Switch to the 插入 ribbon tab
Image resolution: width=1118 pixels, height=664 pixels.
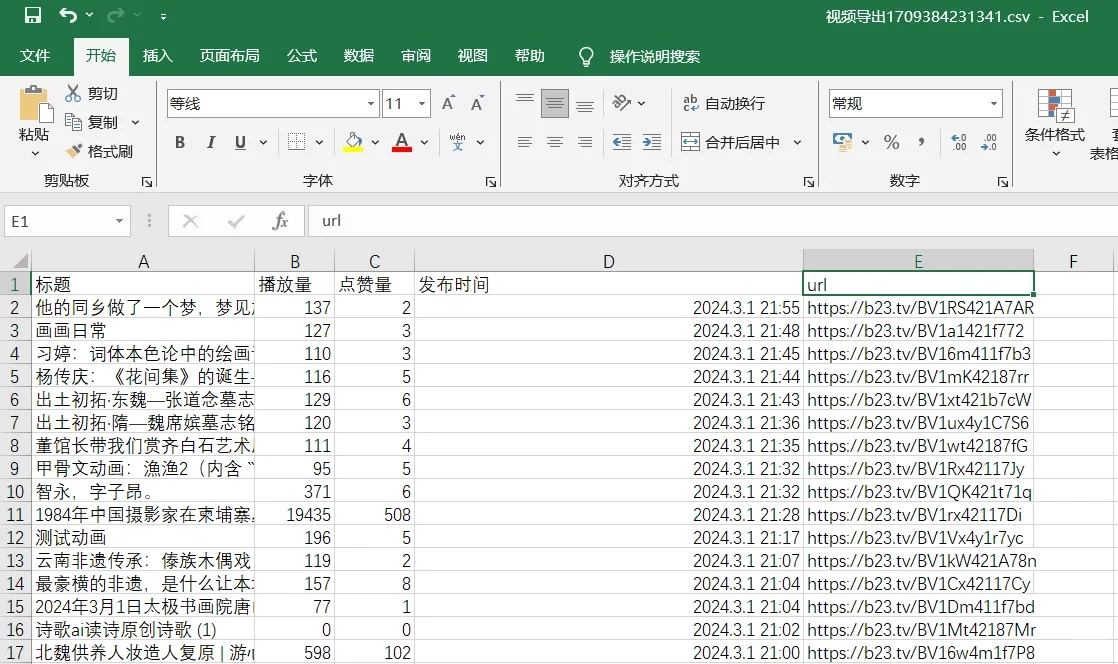[x=158, y=56]
